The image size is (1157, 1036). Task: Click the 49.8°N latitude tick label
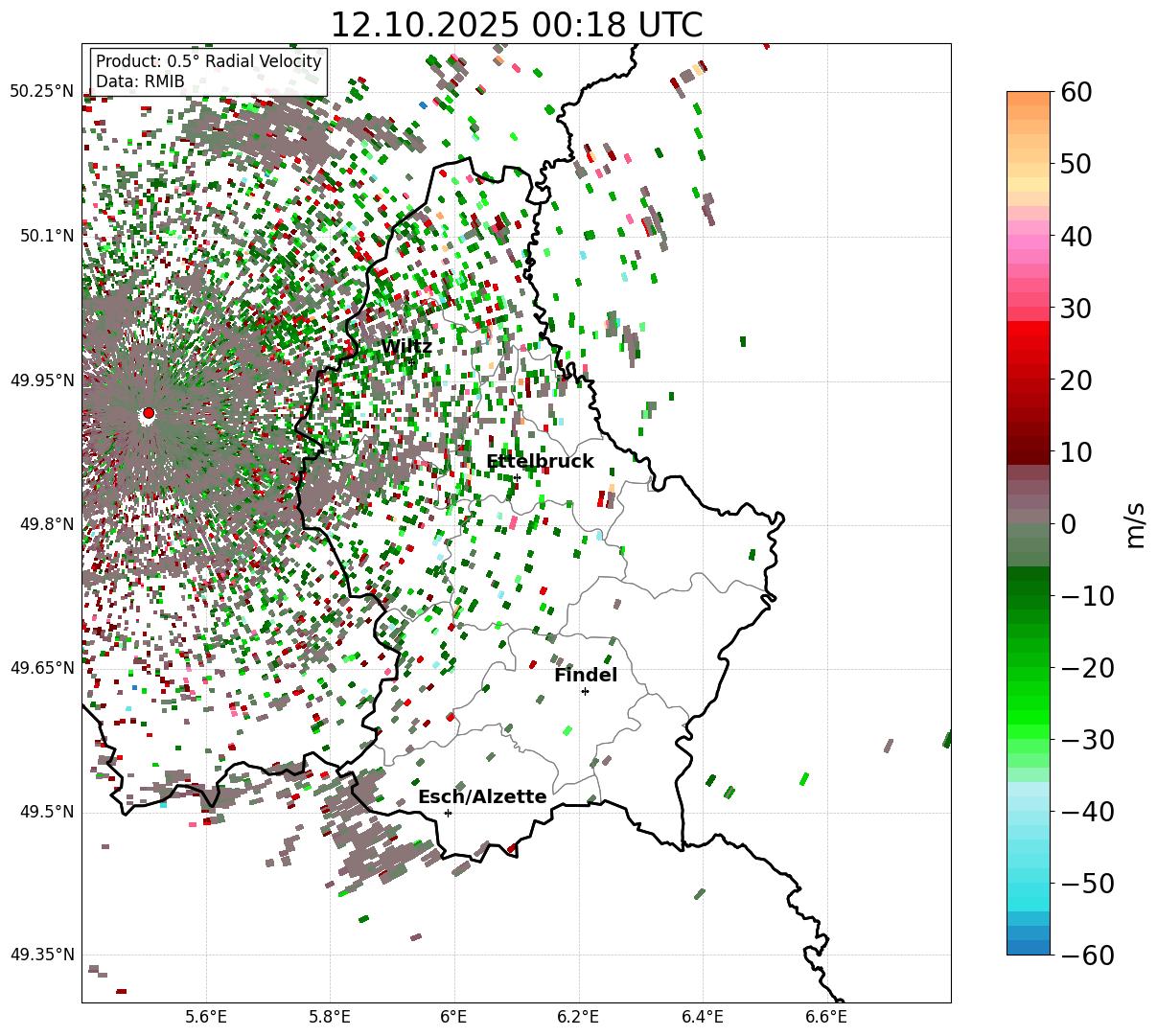click(x=46, y=524)
